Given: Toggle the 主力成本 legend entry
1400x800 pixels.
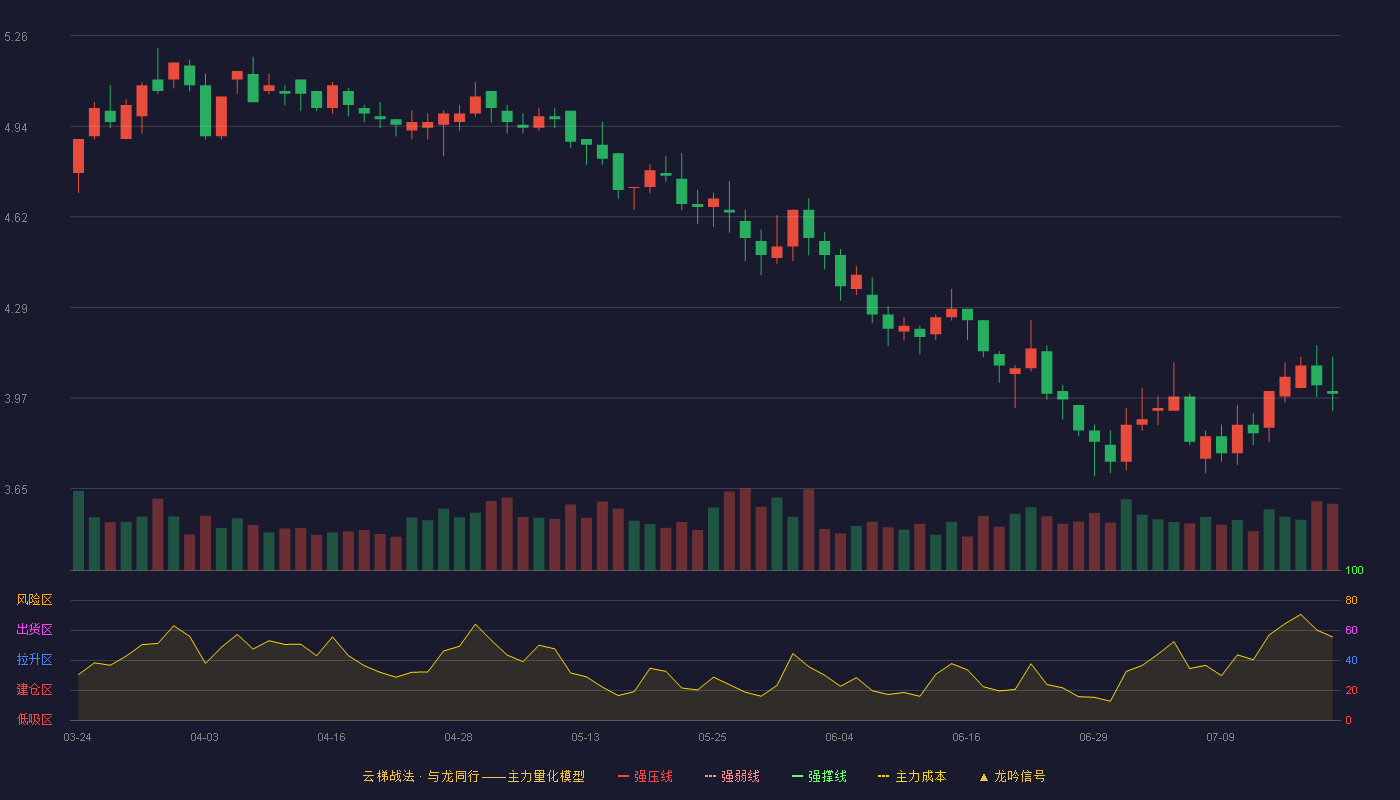Looking at the screenshot, I should pos(912,776).
